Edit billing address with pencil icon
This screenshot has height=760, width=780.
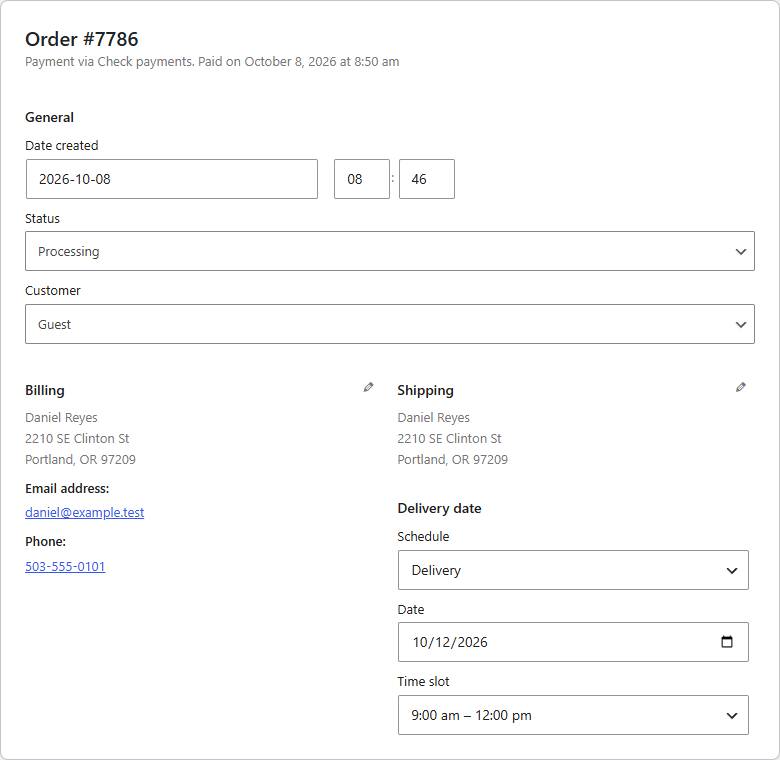[x=368, y=387]
